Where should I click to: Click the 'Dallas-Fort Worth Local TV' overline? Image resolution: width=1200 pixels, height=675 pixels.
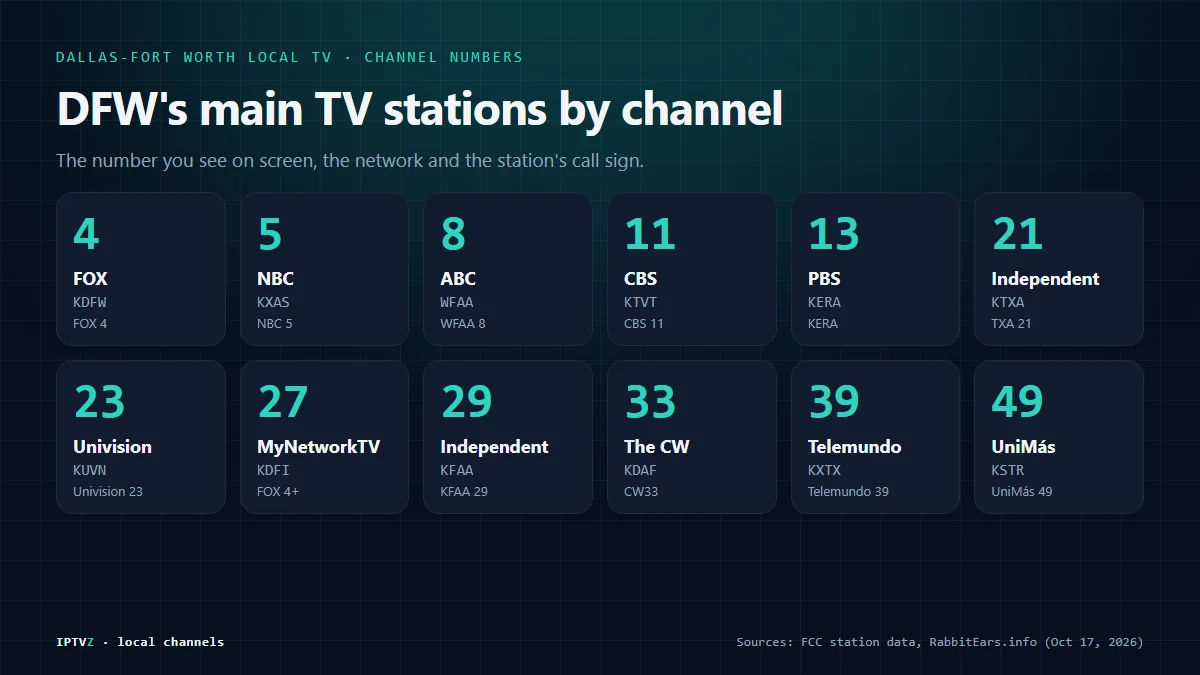tap(193, 57)
